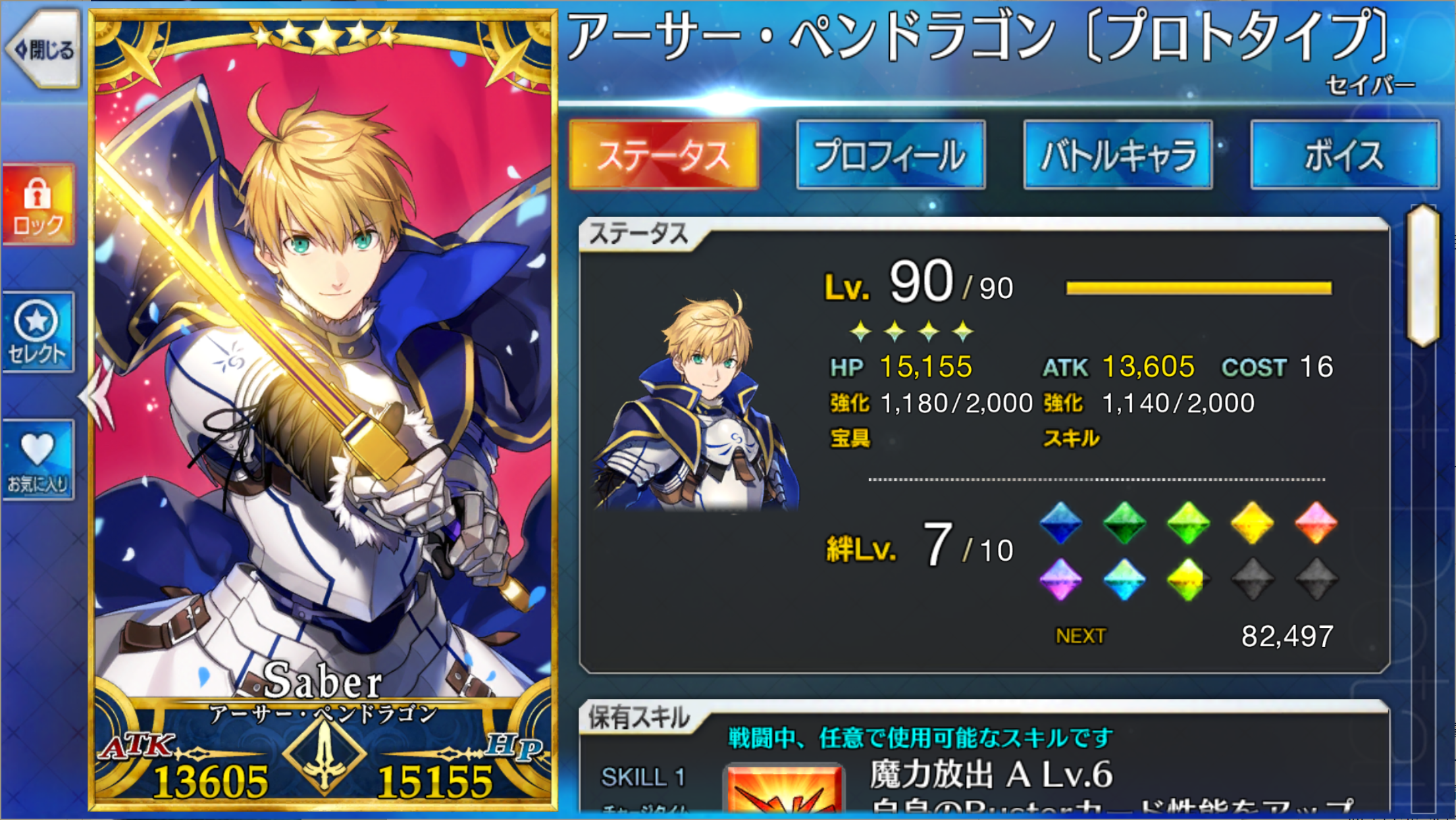1456x820 pixels.
Task: Click the white arrow beside the card
Action: pos(95,396)
